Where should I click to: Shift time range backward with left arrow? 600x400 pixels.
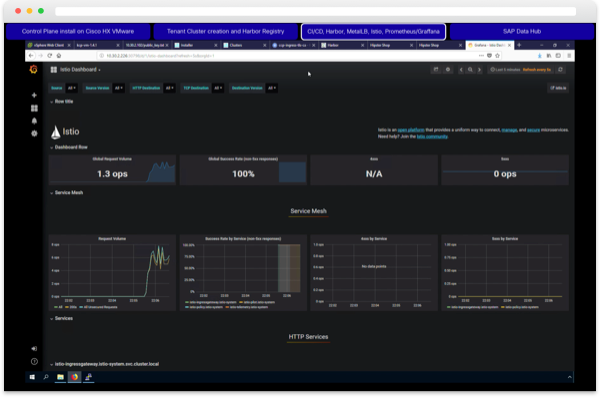[x=461, y=70]
